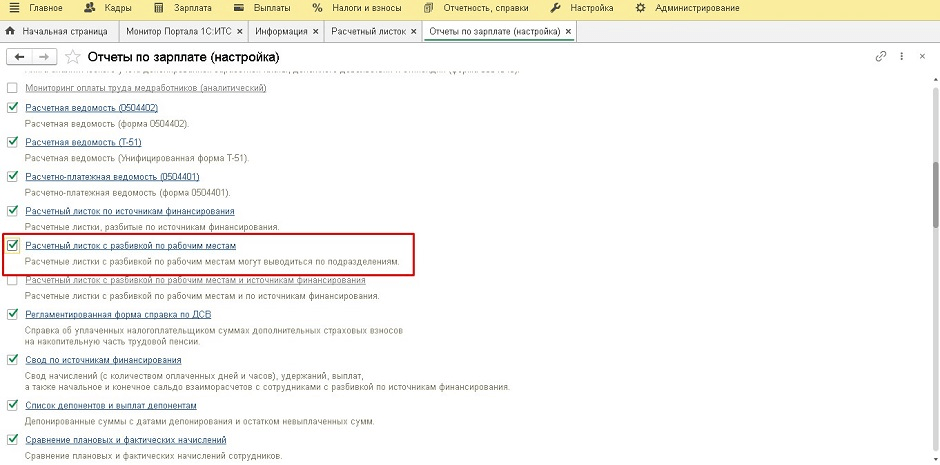940x465 pixels.
Task: Uncheck Расчетный листок по источникам финансирования checkbox
Action: pyautogui.click(x=12, y=211)
